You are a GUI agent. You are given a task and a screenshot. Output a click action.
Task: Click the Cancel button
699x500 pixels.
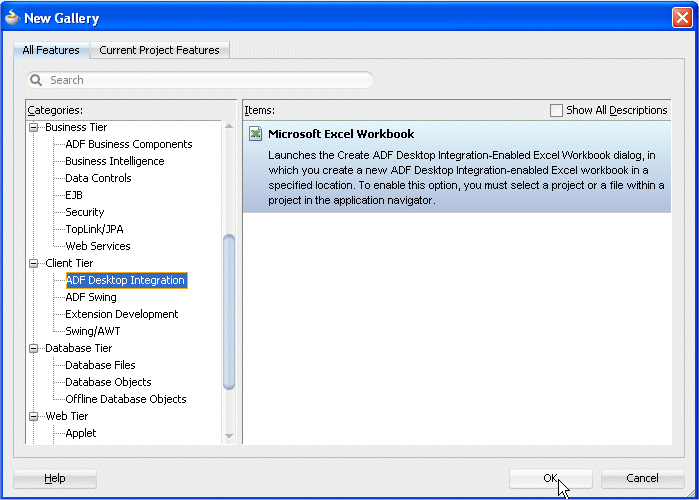(642, 478)
